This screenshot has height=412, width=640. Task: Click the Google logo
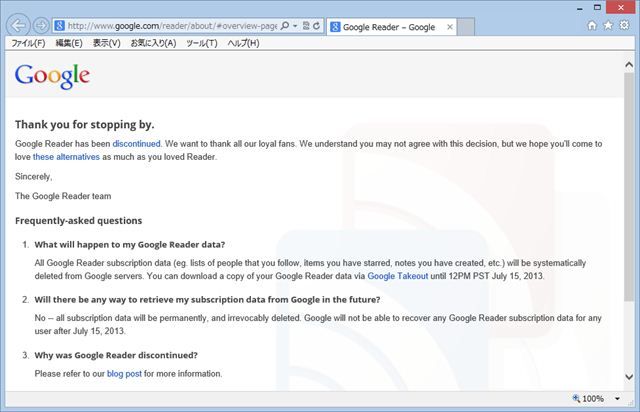click(52, 76)
